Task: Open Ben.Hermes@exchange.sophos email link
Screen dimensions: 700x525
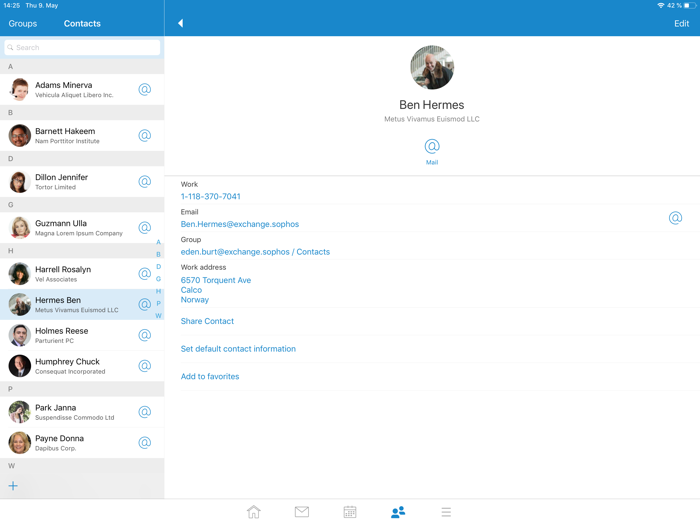Action: (x=240, y=224)
